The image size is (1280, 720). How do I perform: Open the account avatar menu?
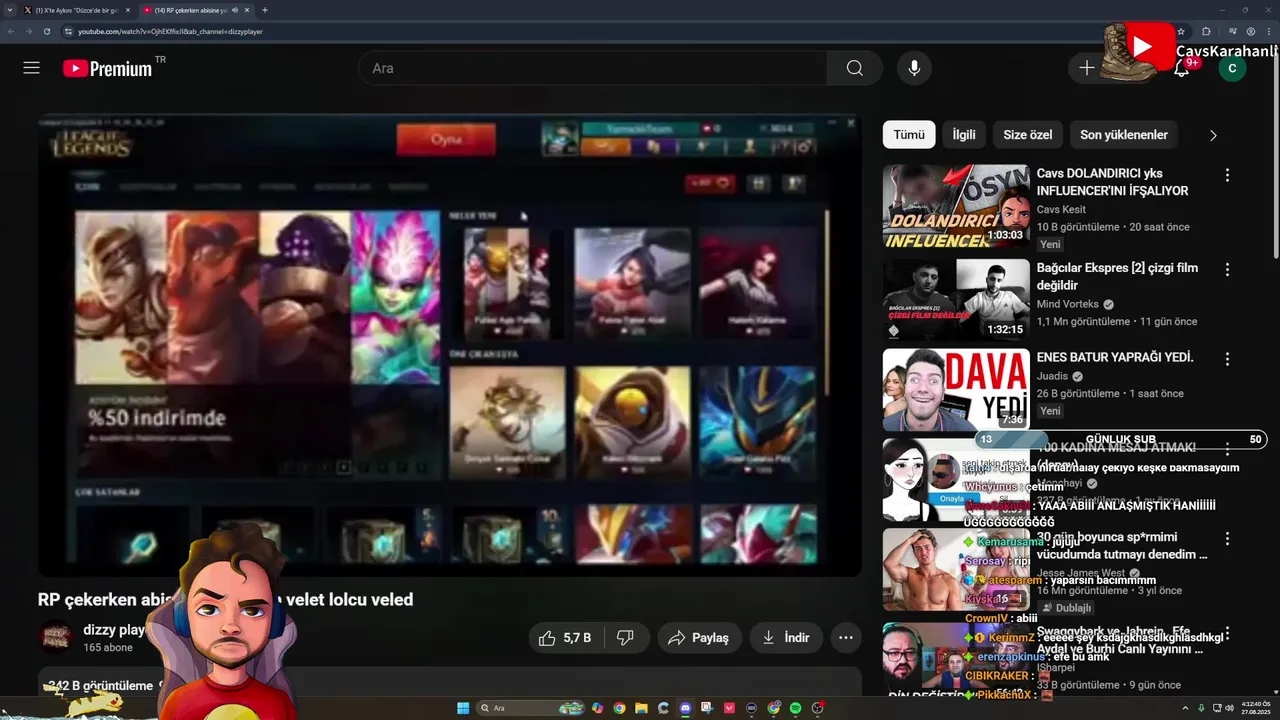pyautogui.click(x=1232, y=68)
